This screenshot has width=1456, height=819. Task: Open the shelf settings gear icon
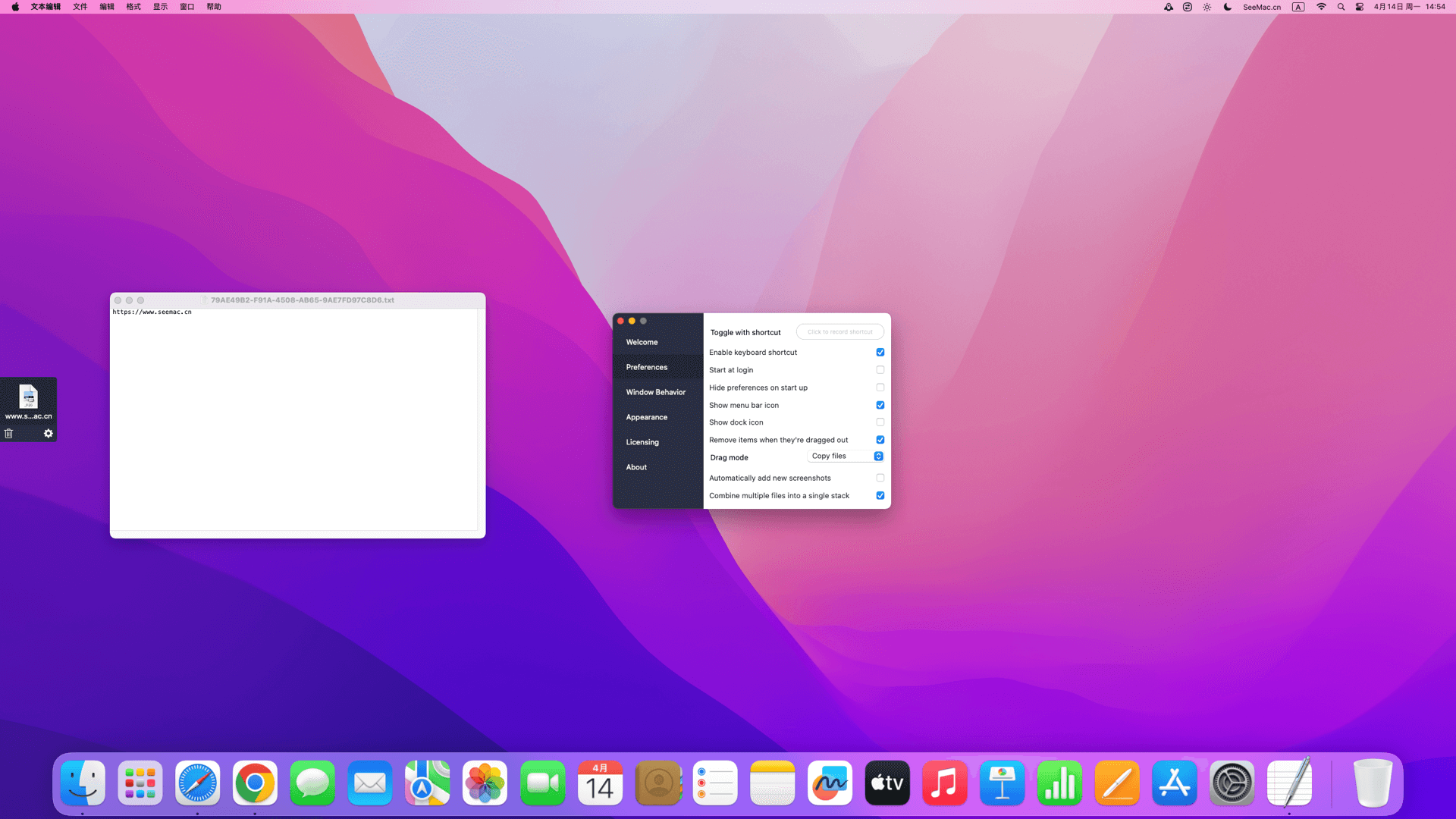click(49, 434)
